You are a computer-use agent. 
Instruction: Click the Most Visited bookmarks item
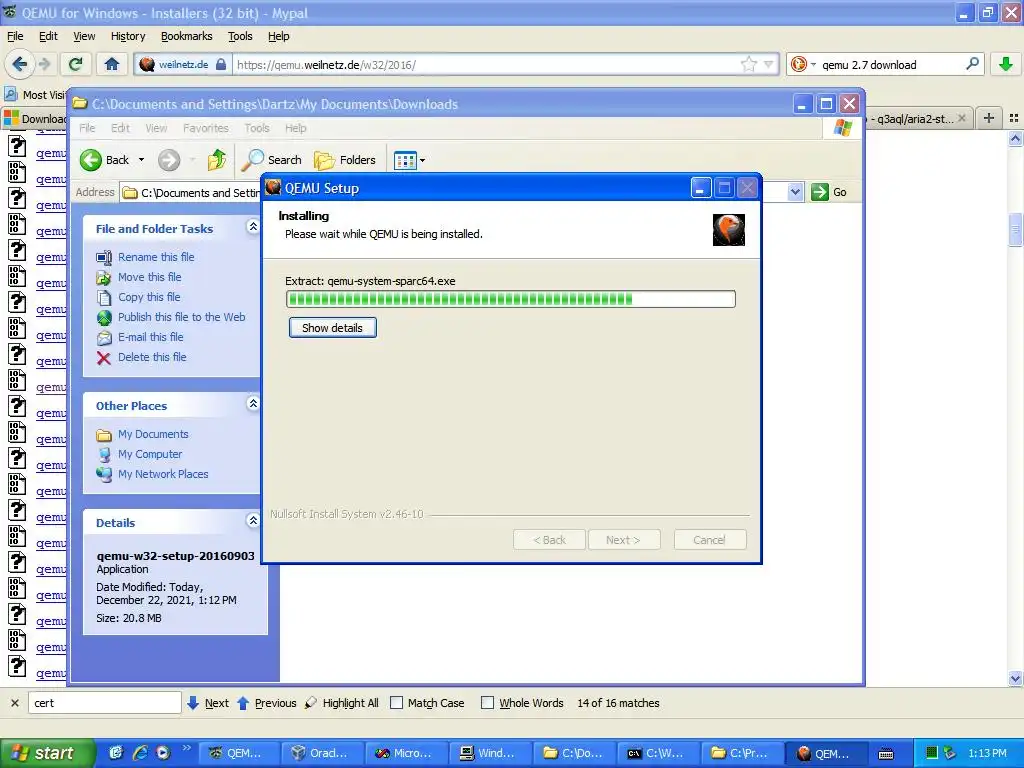pos(36,95)
